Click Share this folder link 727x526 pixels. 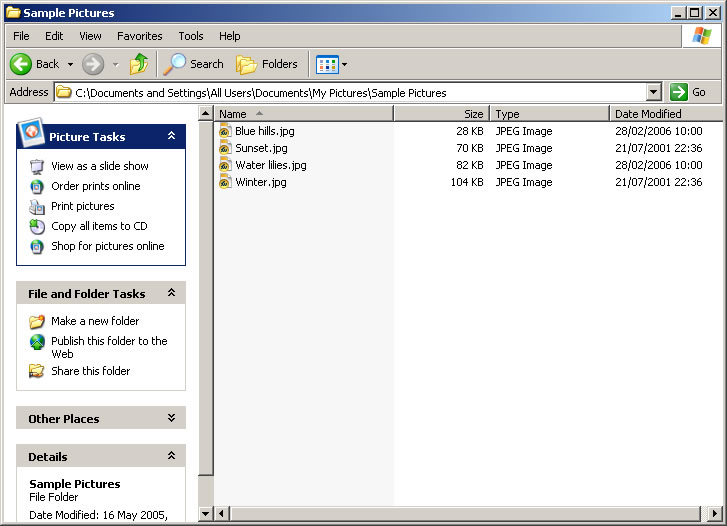point(91,371)
